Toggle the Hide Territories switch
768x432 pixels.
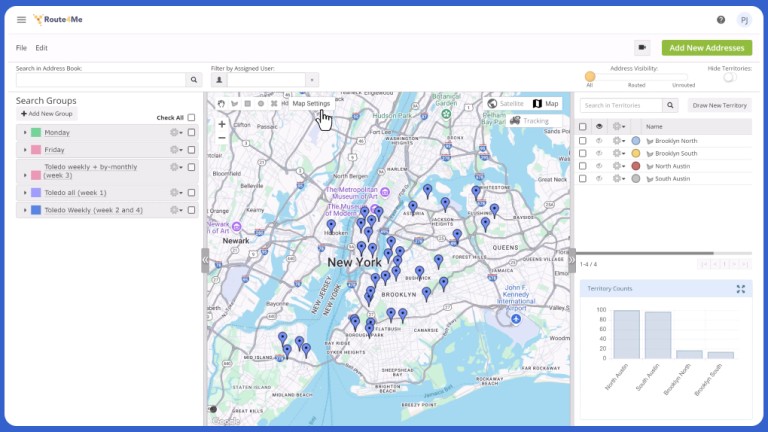(x=729, y=77)
